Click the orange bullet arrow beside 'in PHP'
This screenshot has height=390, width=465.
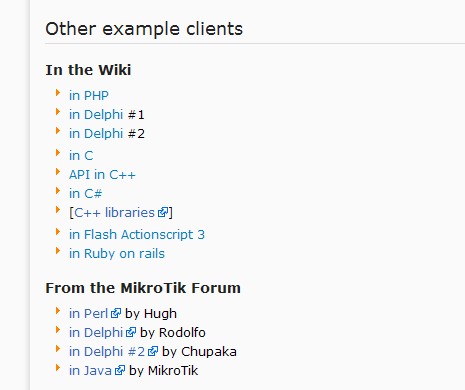(x=58, y=93)
